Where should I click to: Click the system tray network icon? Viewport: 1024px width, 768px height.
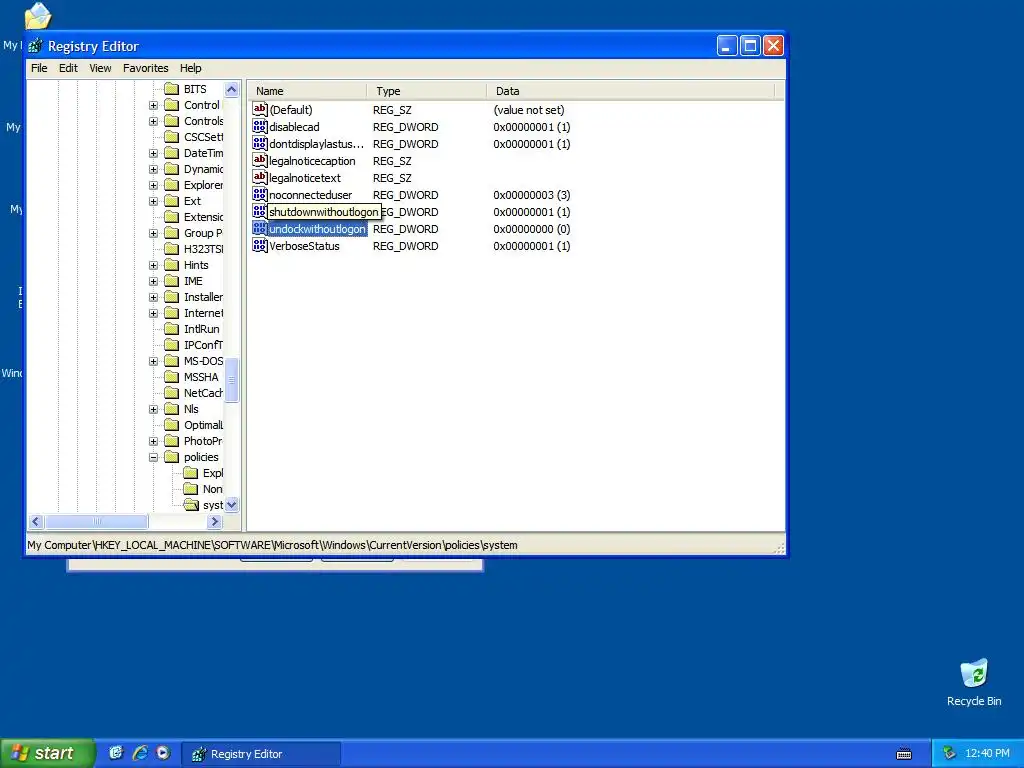pos(949,753)
